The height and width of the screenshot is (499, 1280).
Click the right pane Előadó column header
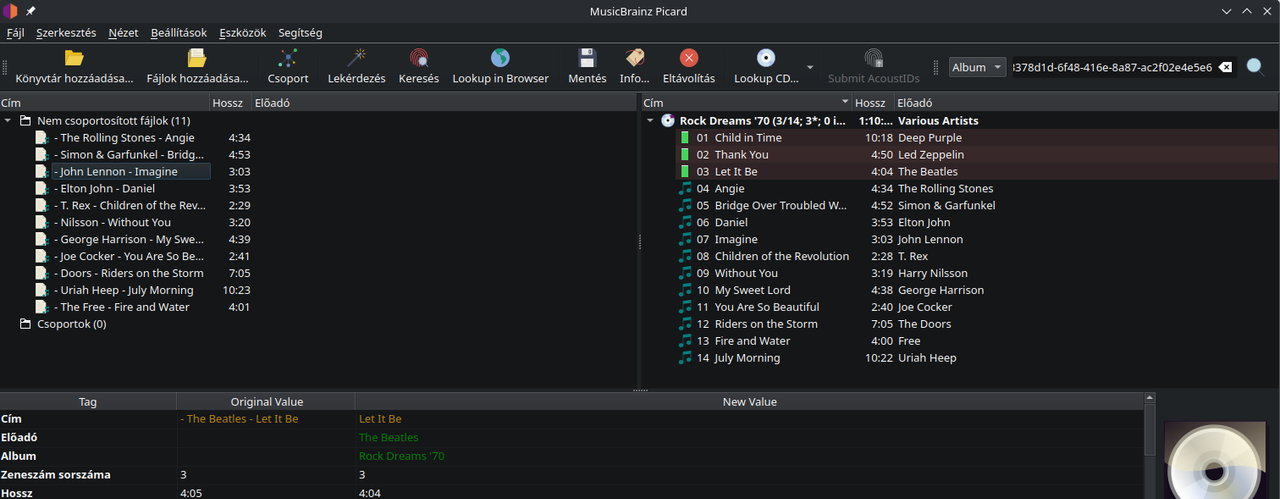tap(1086, 102)
